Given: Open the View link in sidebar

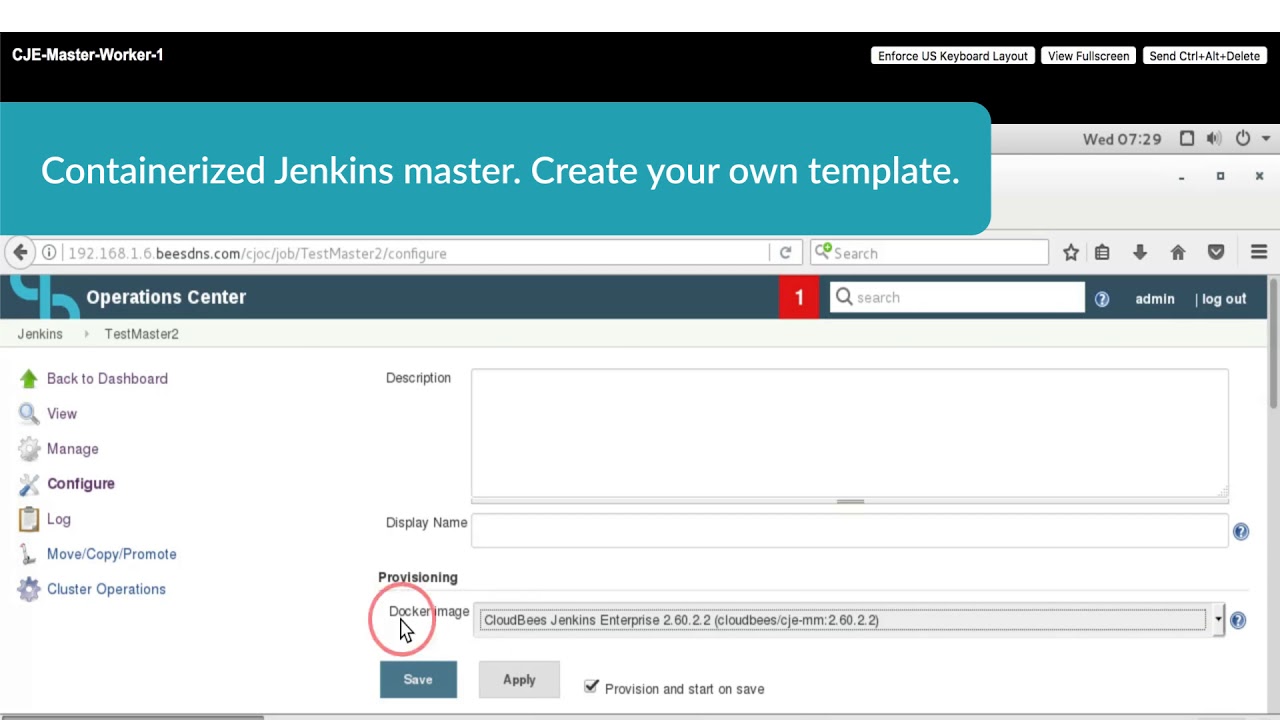Looking at the screenshot, I should pyautogui.click(x=62, y=413).
